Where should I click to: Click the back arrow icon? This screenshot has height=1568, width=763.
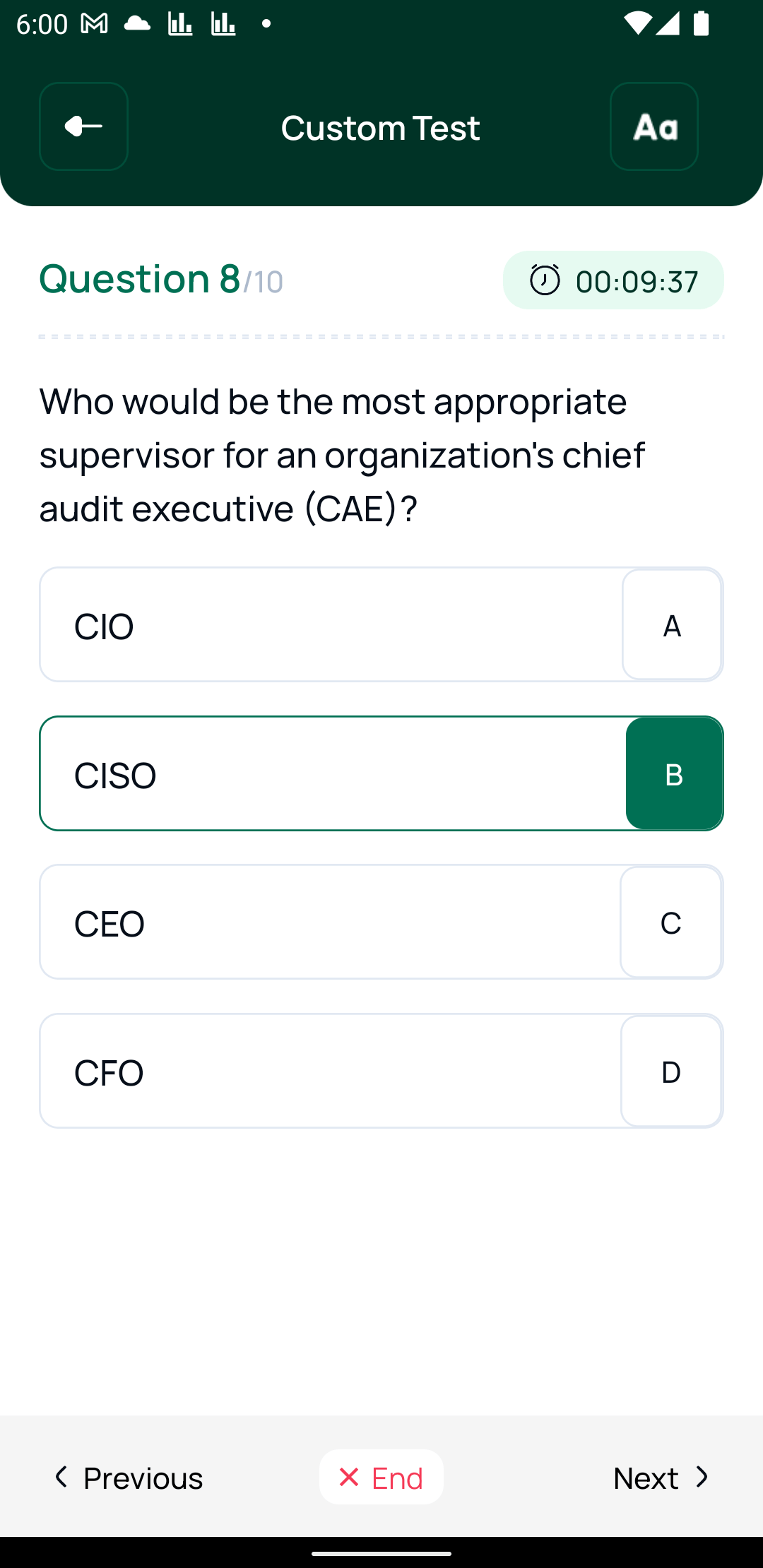tap(83, 127)
